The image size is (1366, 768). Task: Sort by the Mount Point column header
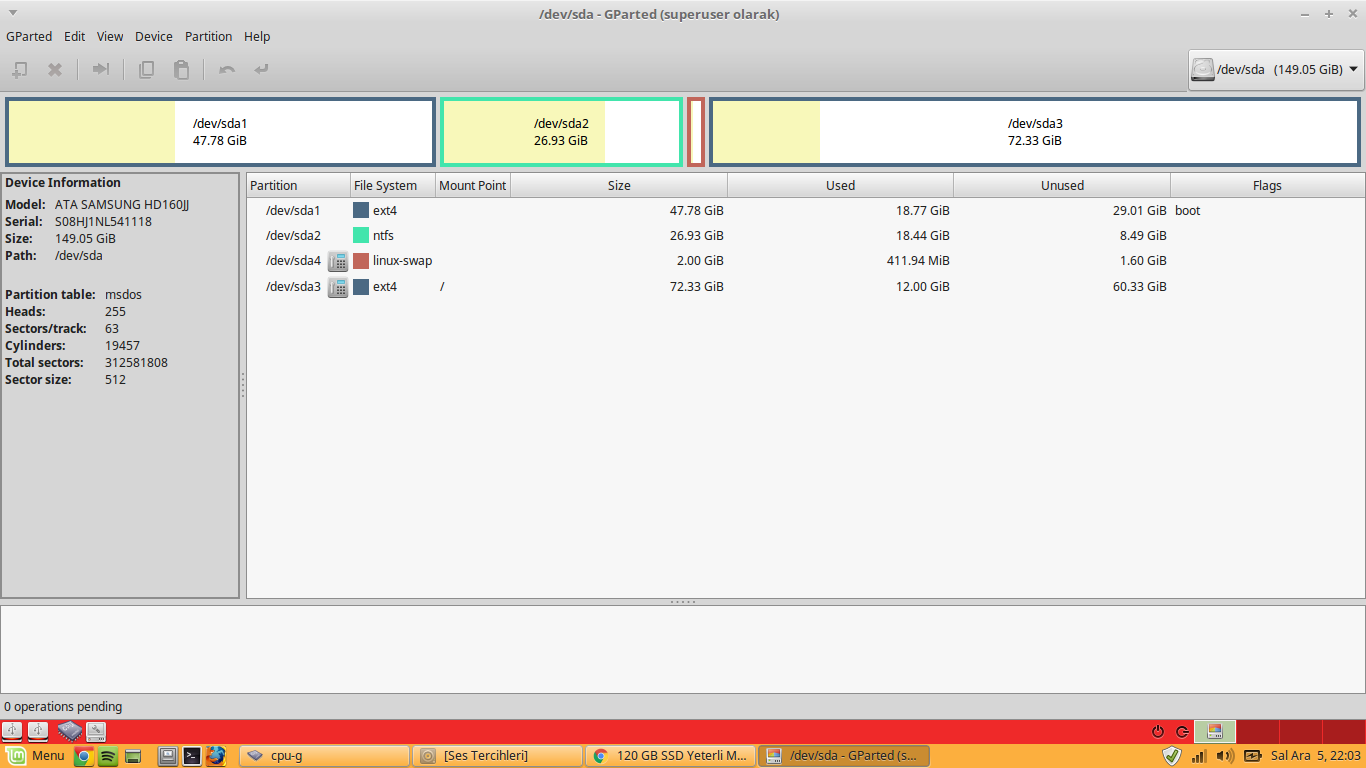473,185
